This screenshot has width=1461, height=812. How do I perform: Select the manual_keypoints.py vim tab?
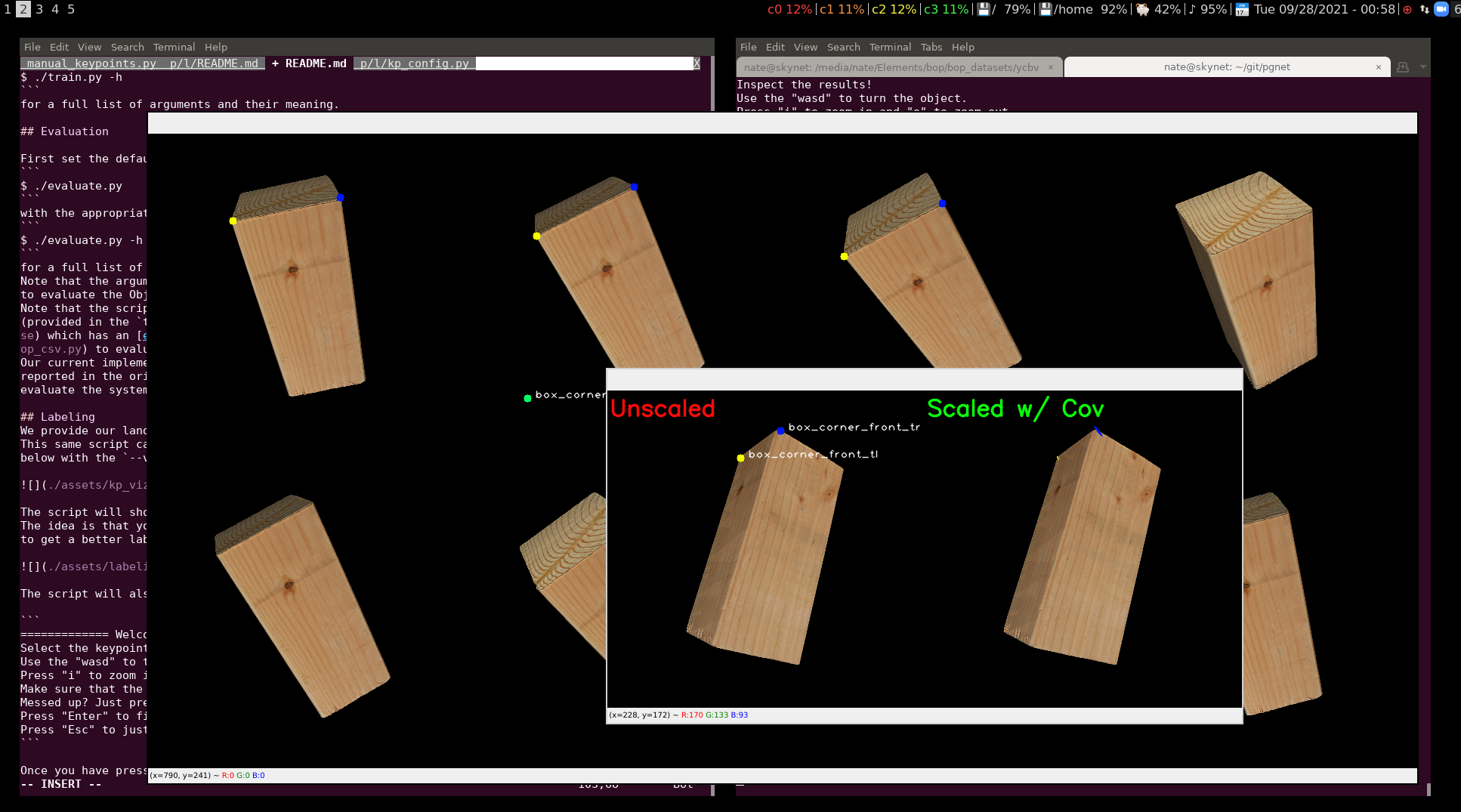point(91,63)
